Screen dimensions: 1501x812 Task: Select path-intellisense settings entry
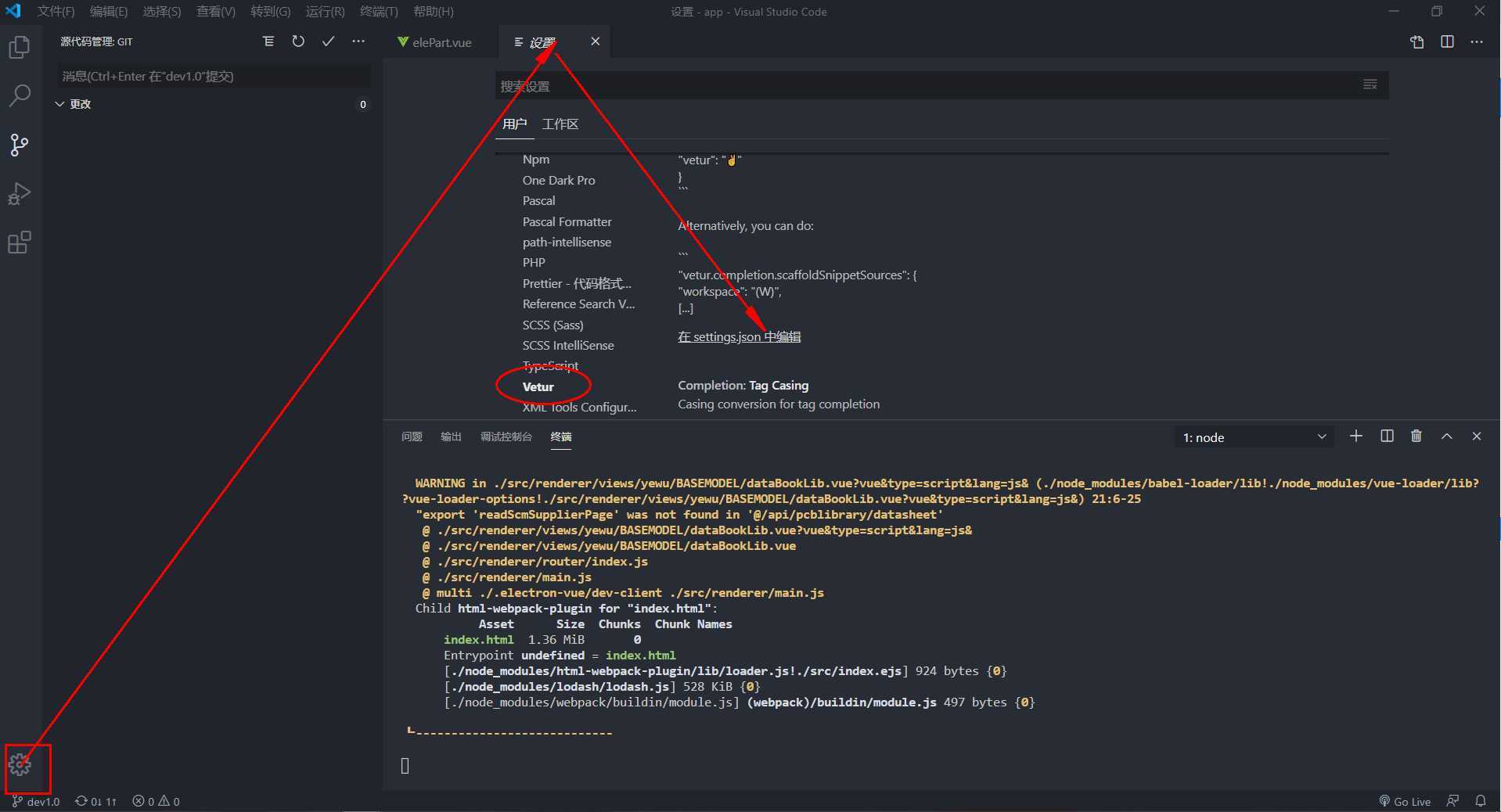pos(567,242)
